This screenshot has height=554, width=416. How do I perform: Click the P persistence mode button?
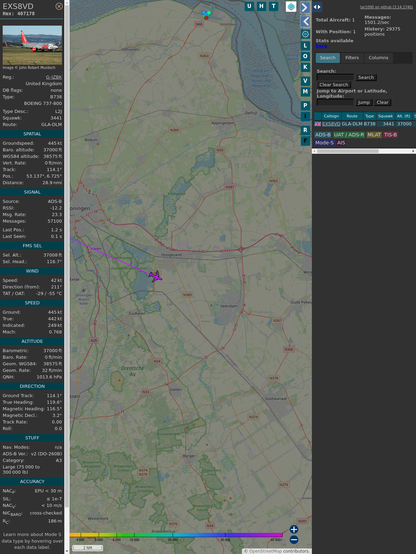coord(305,105)
